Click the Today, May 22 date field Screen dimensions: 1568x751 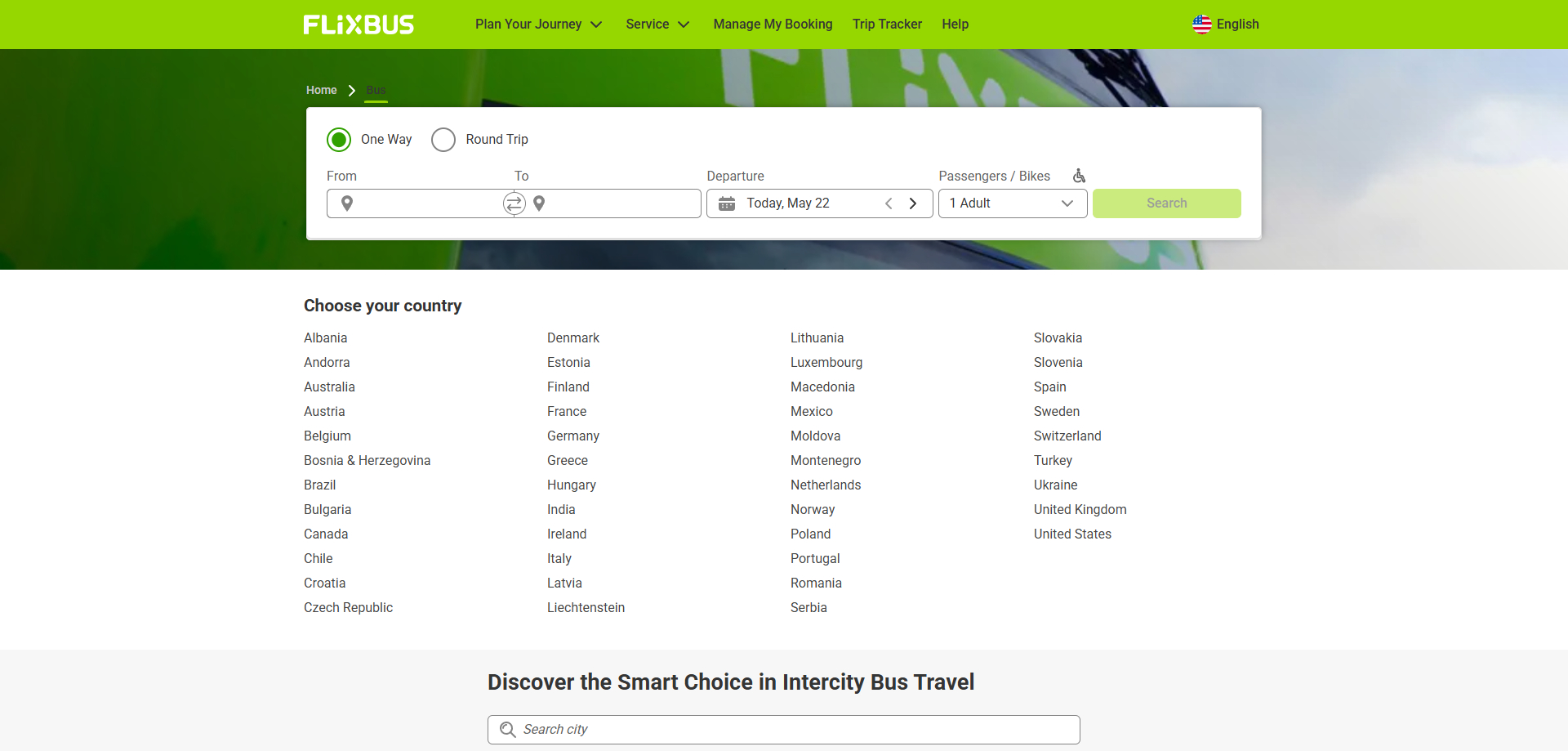(819, 203)
